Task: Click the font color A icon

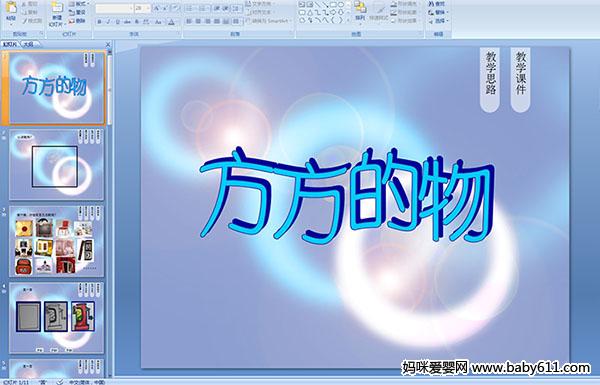Action: pyautogui.click(x=171, y=22)
